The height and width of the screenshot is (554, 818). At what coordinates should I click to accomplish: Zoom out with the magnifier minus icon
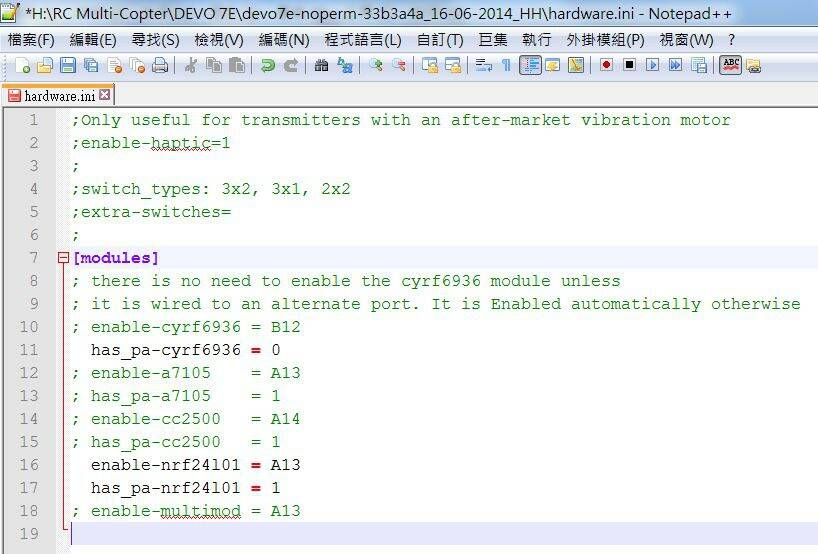(399, 65)
